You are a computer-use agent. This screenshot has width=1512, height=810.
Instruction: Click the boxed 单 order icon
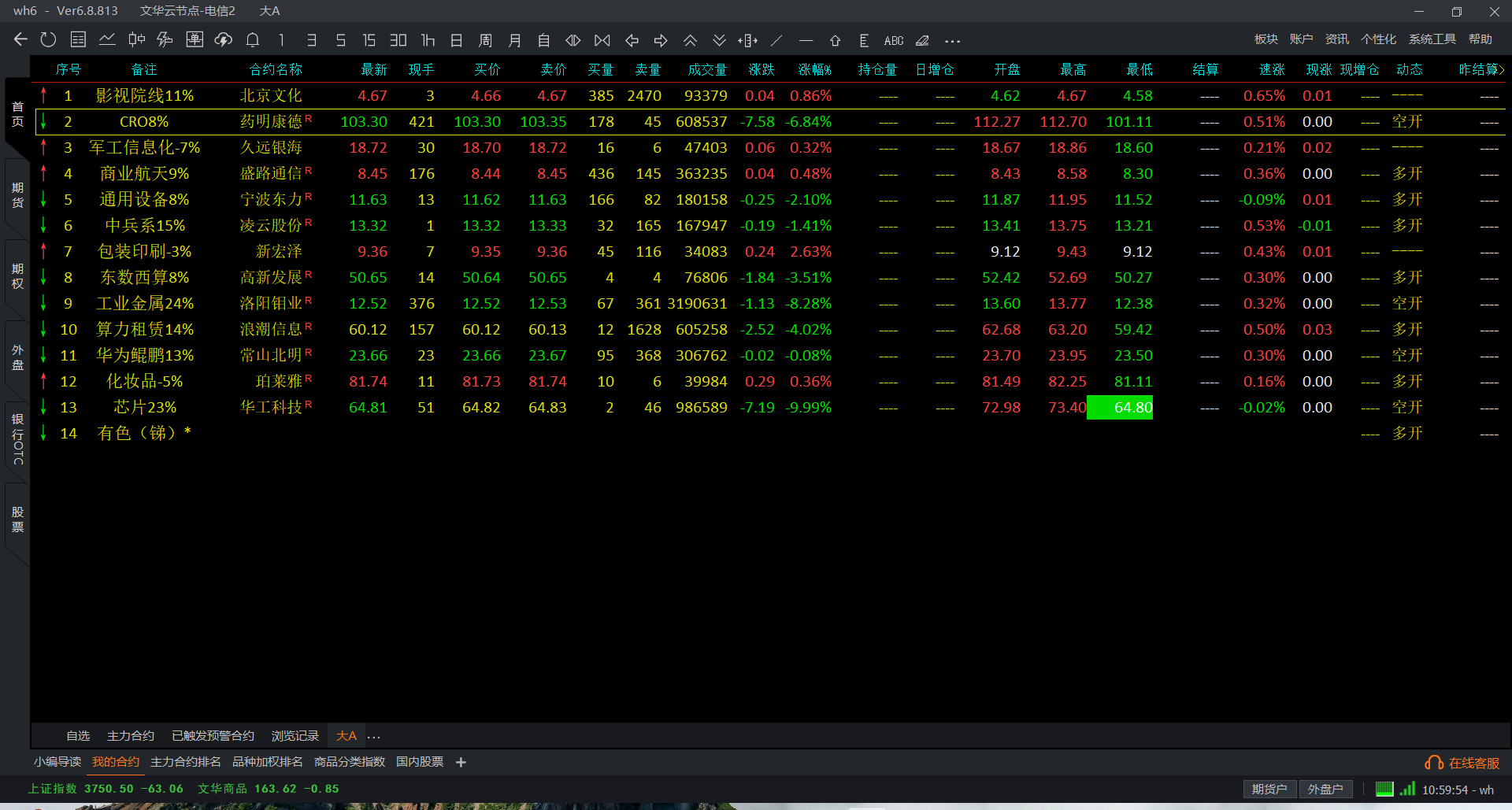[195, 39]
